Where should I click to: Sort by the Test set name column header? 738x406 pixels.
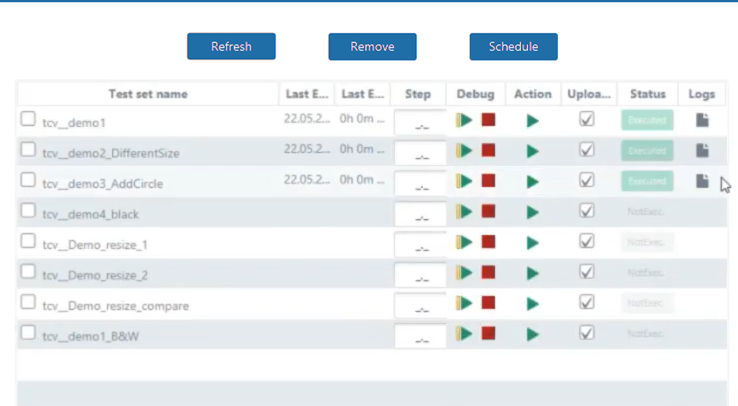[x=148, y=94]
